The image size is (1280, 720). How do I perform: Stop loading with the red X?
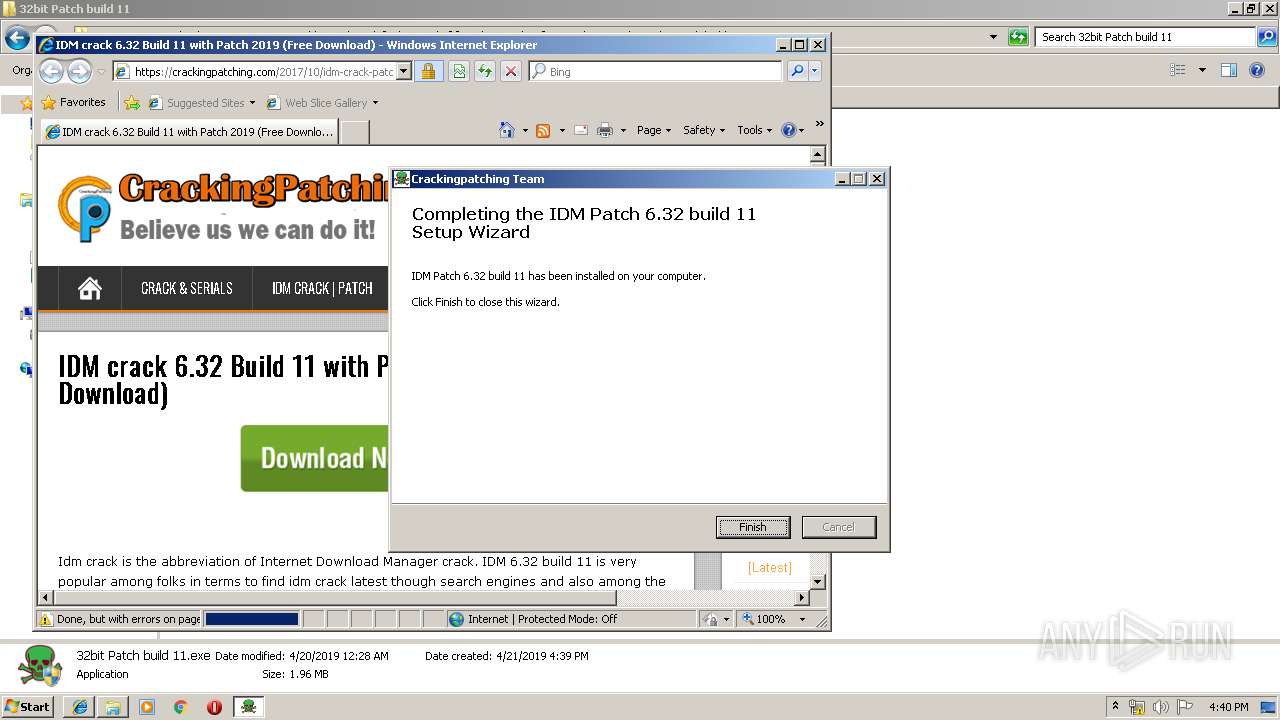(510, 72)
